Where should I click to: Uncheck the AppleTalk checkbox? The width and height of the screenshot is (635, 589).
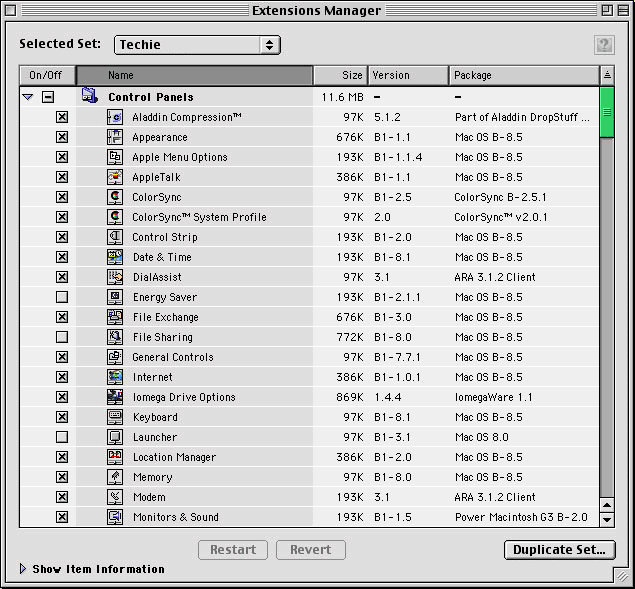point(62,177)
